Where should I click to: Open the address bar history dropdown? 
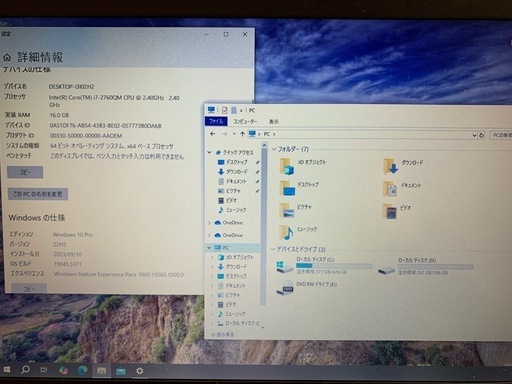[x=474, y=135]
